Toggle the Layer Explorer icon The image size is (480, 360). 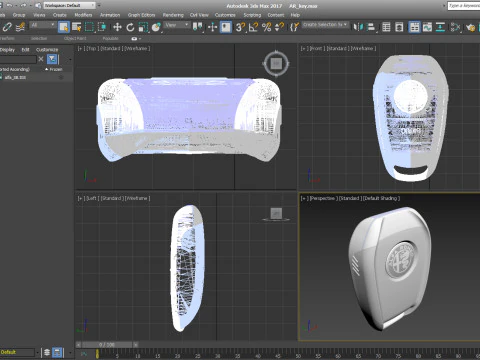pyautogui.click(x=399, y=27)
